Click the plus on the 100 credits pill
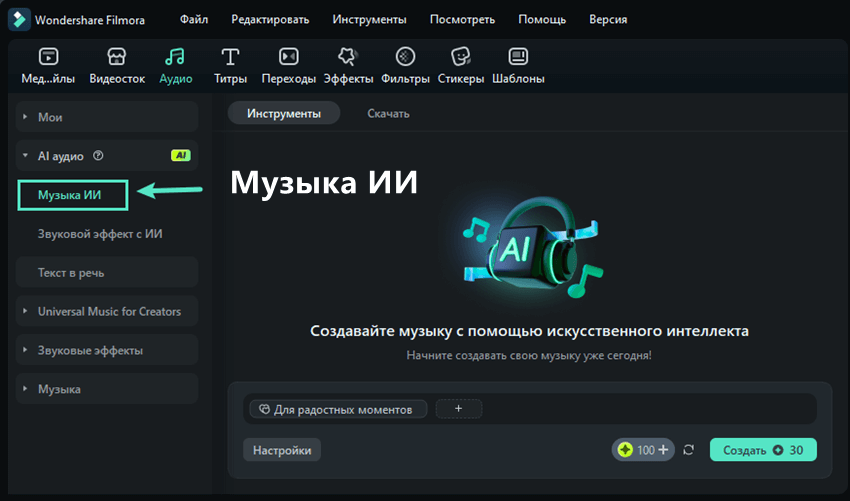The image size is (850, 501). (664, 450)
